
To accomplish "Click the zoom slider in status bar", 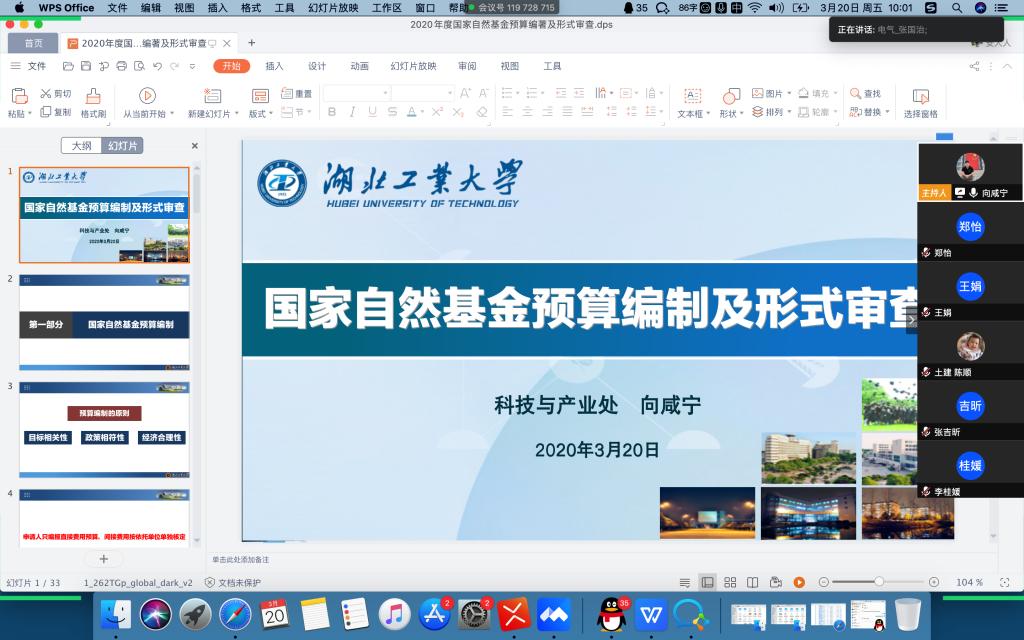I will [x=879, y=582].
